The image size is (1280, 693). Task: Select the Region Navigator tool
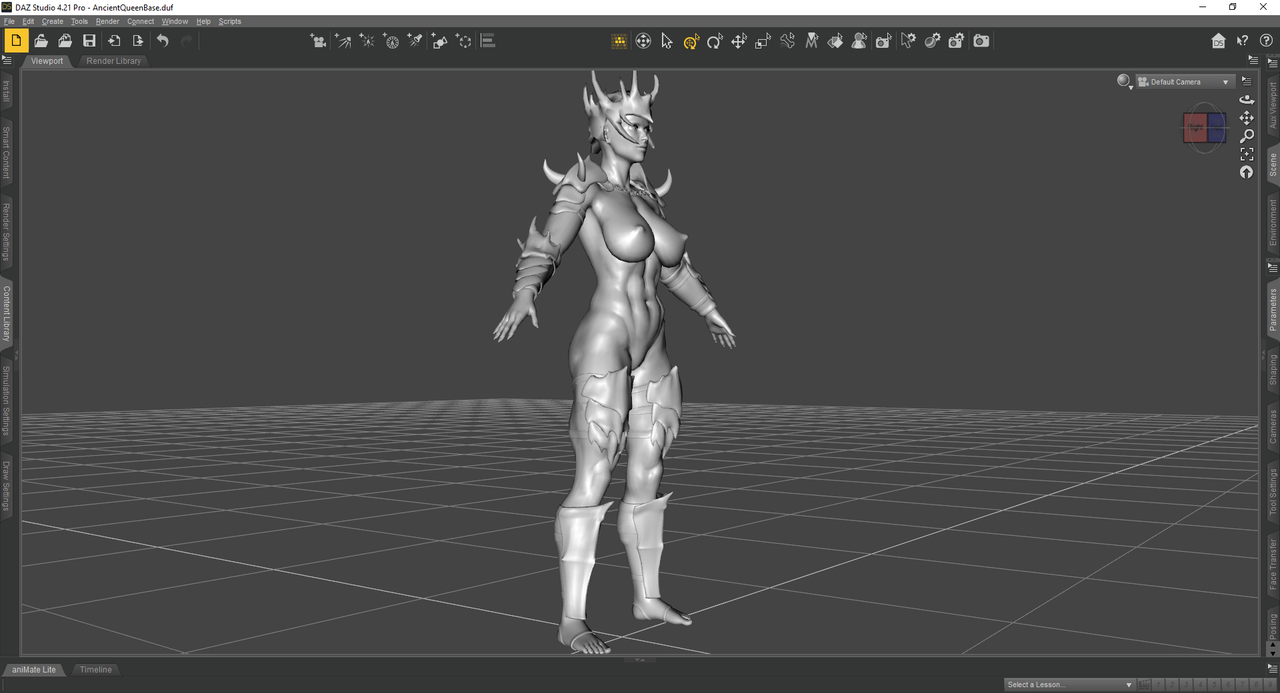click(x=860, y=41)
